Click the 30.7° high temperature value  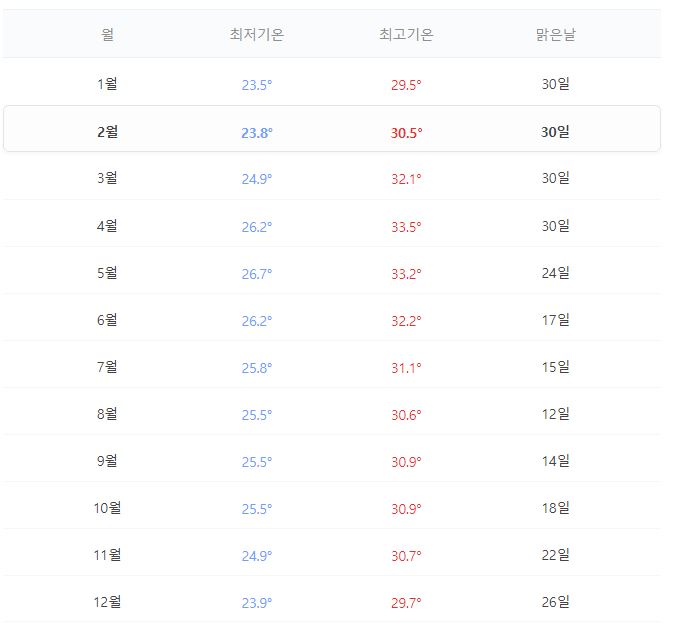tap(406, 556)
